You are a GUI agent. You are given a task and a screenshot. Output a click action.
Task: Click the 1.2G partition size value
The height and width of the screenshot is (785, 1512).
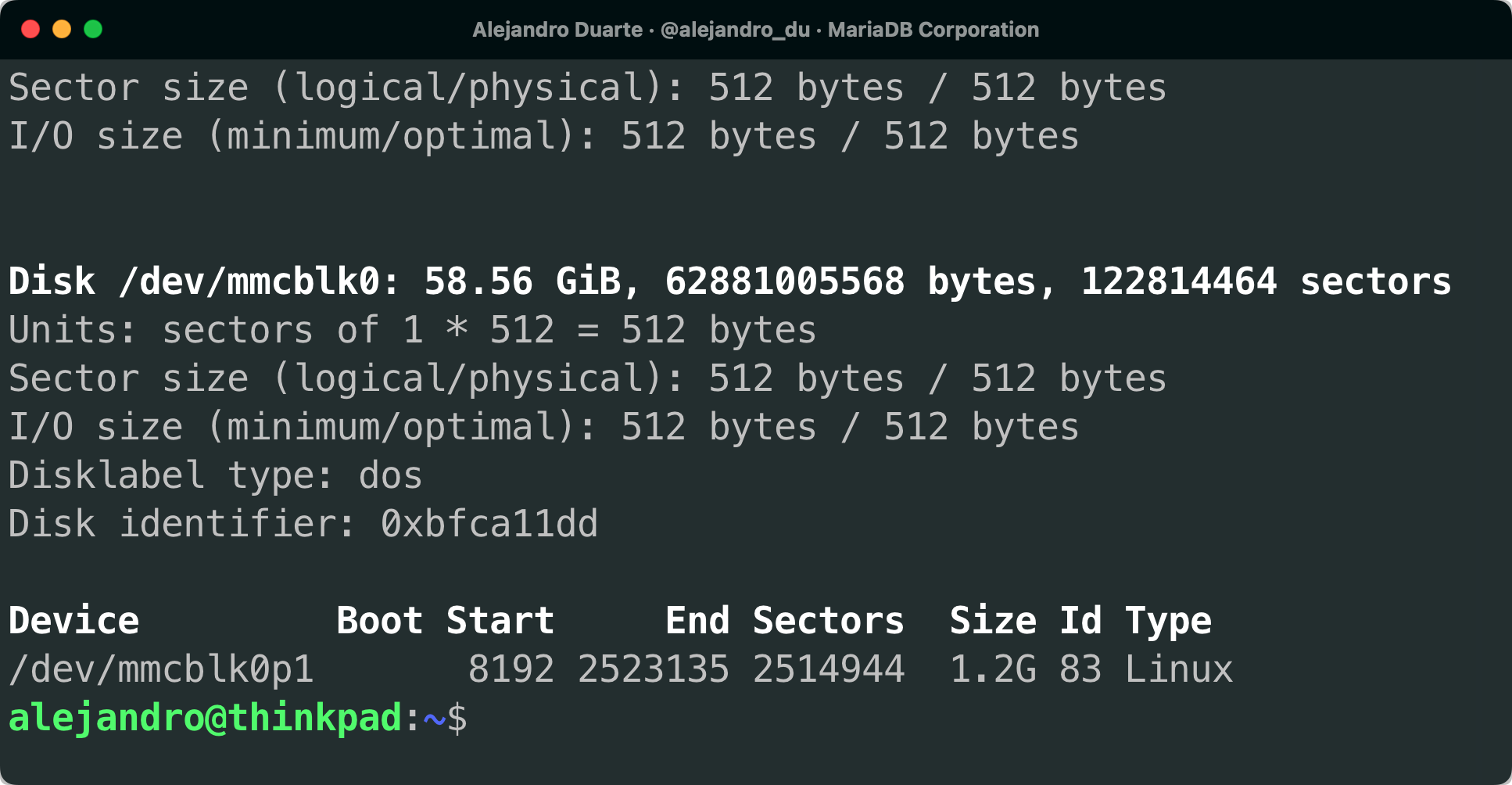[x=993, y=669]
